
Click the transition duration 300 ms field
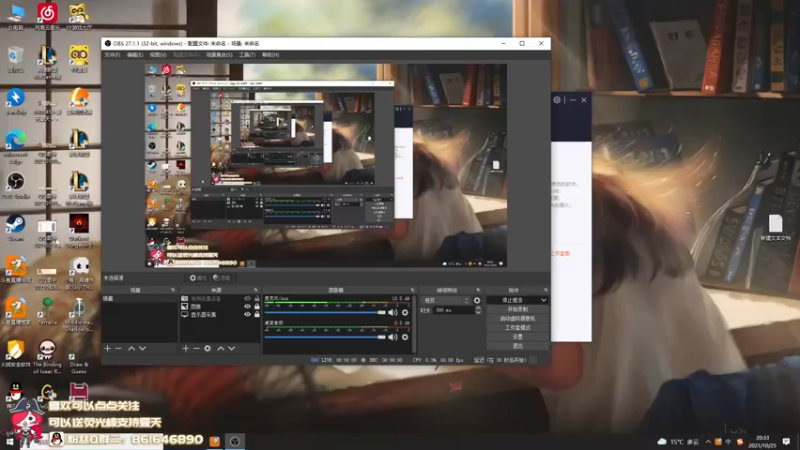click(454, 310)
